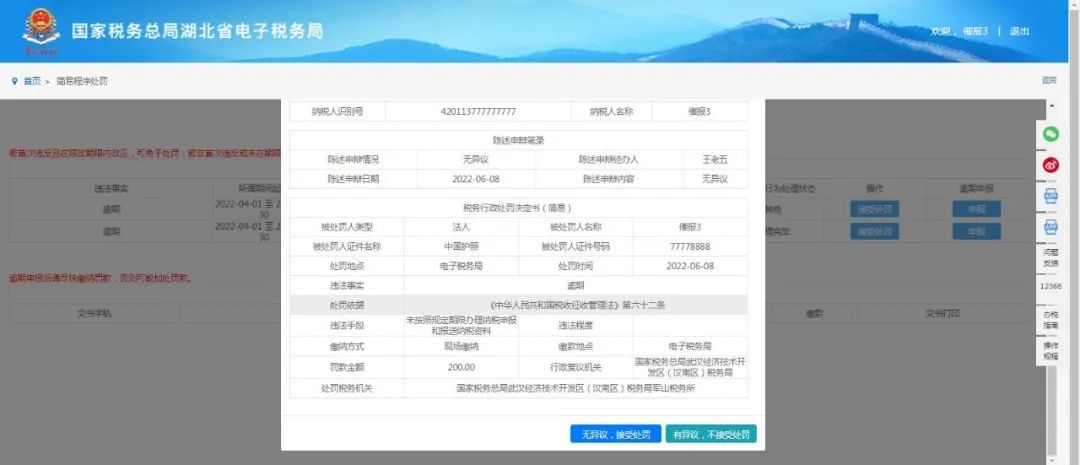Click 退出 to log out
Image resolution: width=1080 pixels, height=465 pixels.
pos(1019,31)
